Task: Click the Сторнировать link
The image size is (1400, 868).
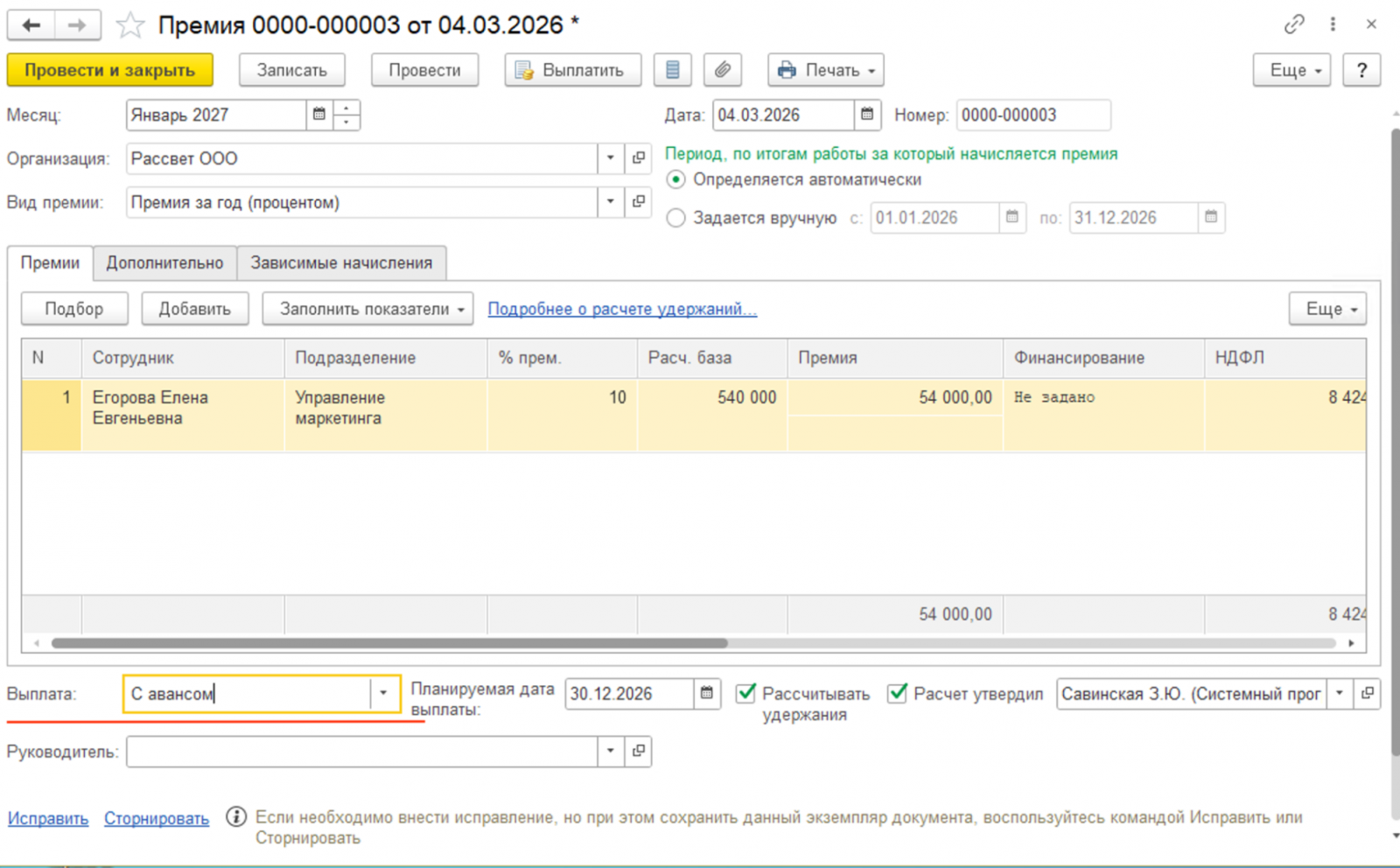Action: point(157,819)
